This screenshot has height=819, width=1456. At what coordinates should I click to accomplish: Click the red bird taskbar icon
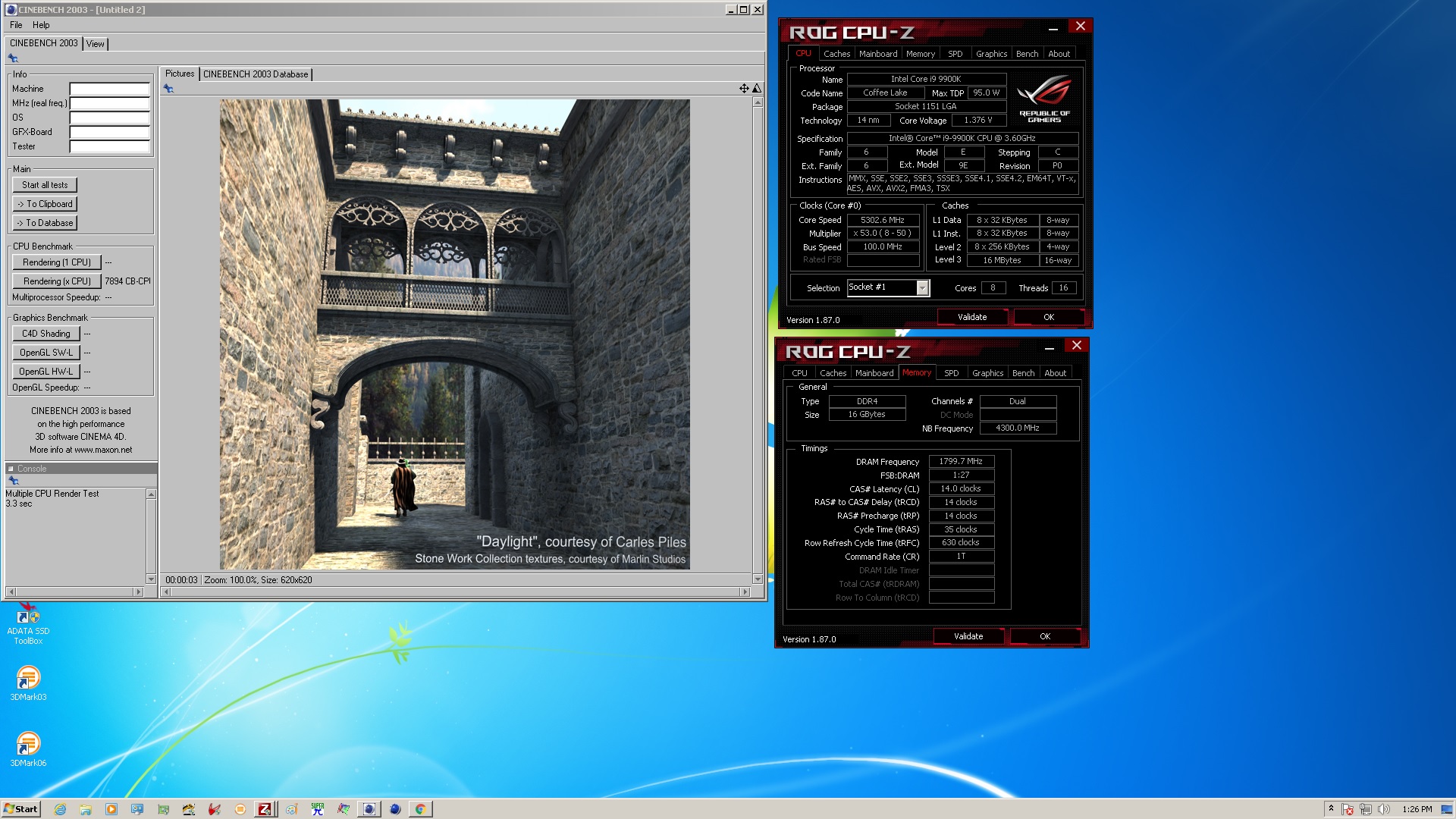pos(215,809)
